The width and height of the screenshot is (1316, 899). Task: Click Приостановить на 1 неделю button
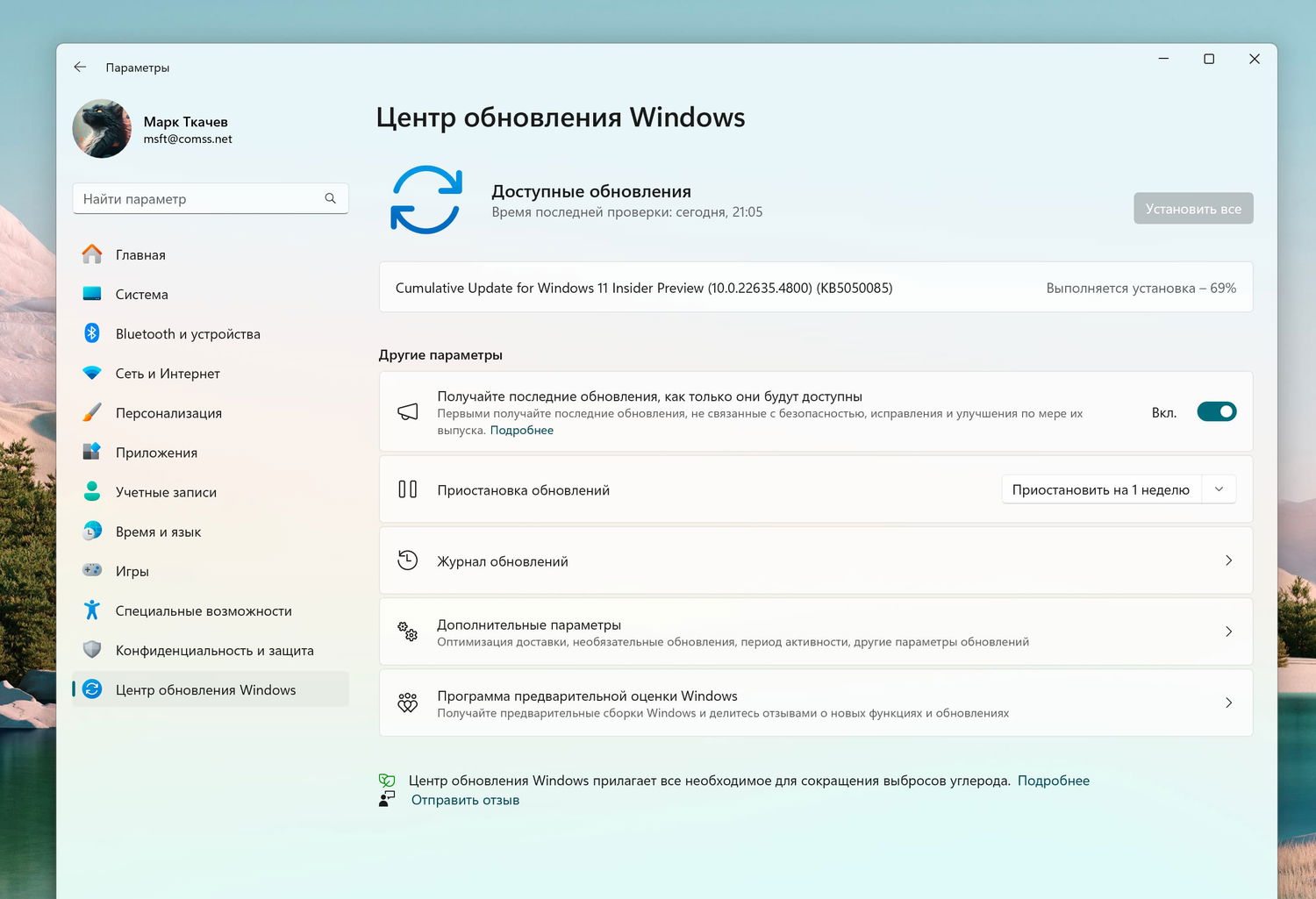1101,489
